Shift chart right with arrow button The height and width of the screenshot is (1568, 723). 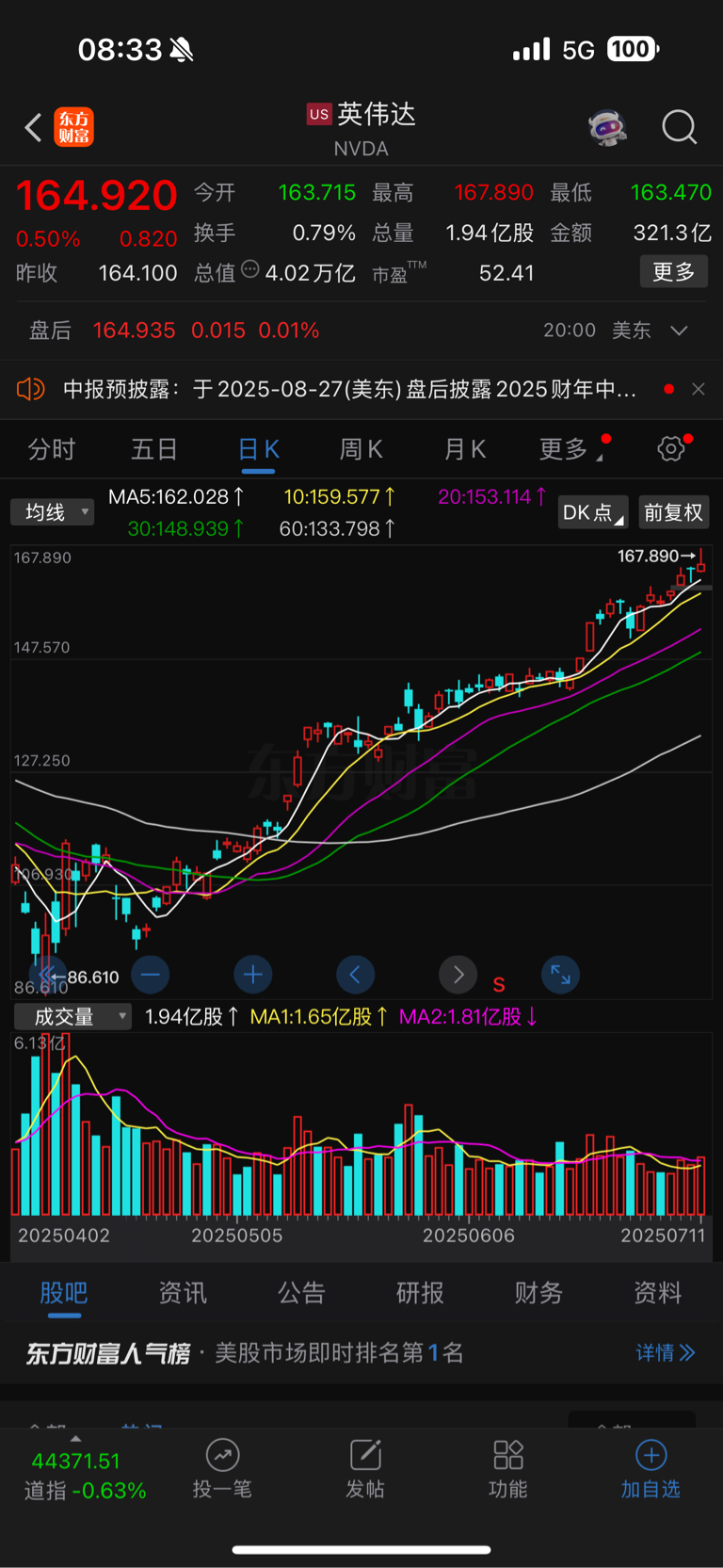pyautogui.click(x=458, y=974)
